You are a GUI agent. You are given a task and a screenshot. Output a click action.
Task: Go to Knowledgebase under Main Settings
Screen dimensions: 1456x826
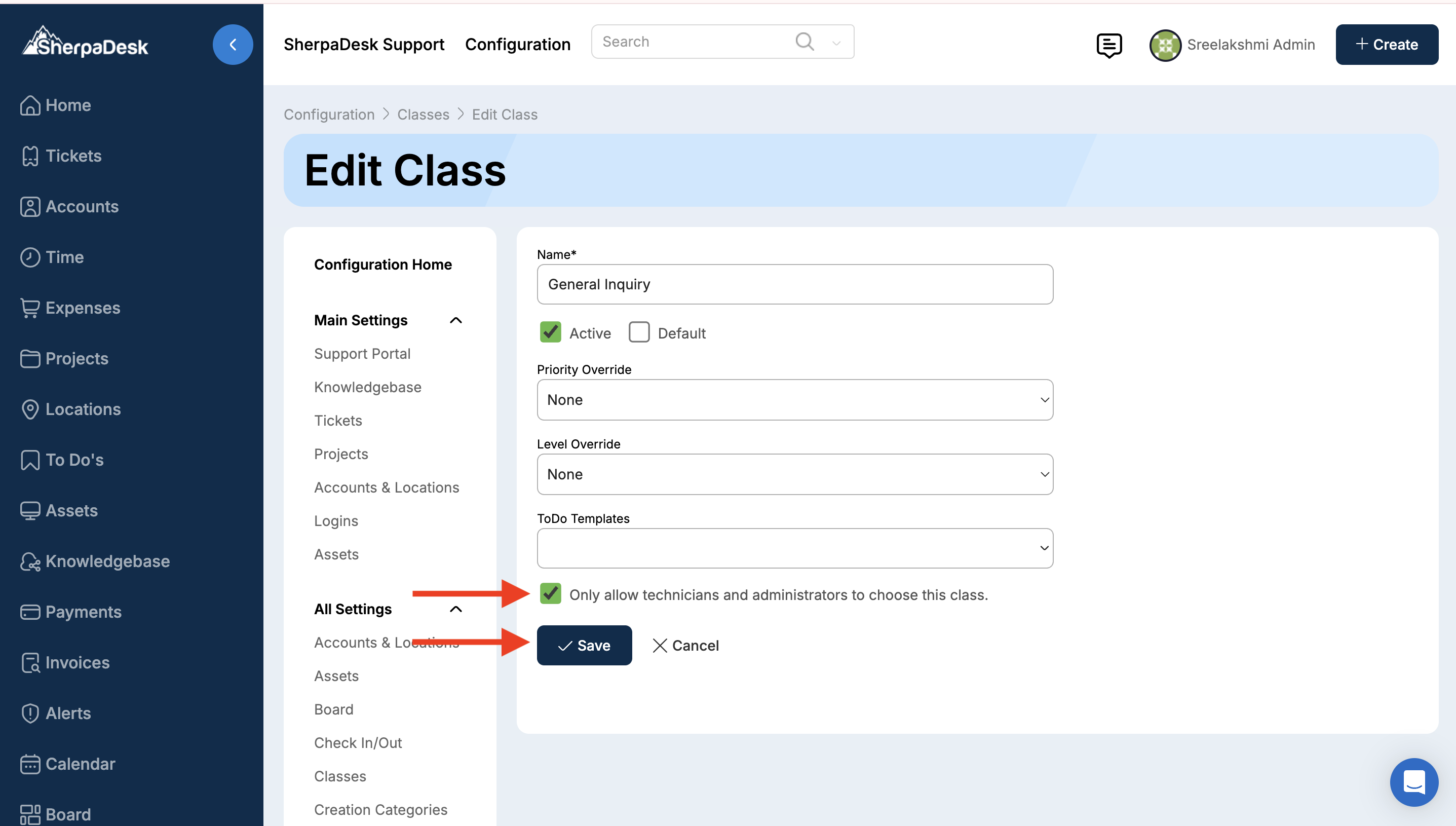point(367,387)
